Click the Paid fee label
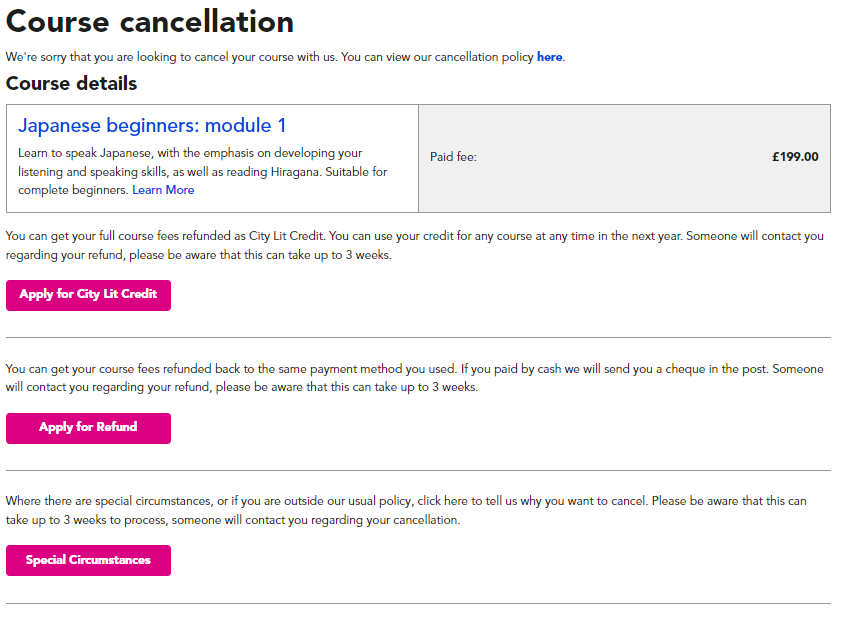 [453, 157]
